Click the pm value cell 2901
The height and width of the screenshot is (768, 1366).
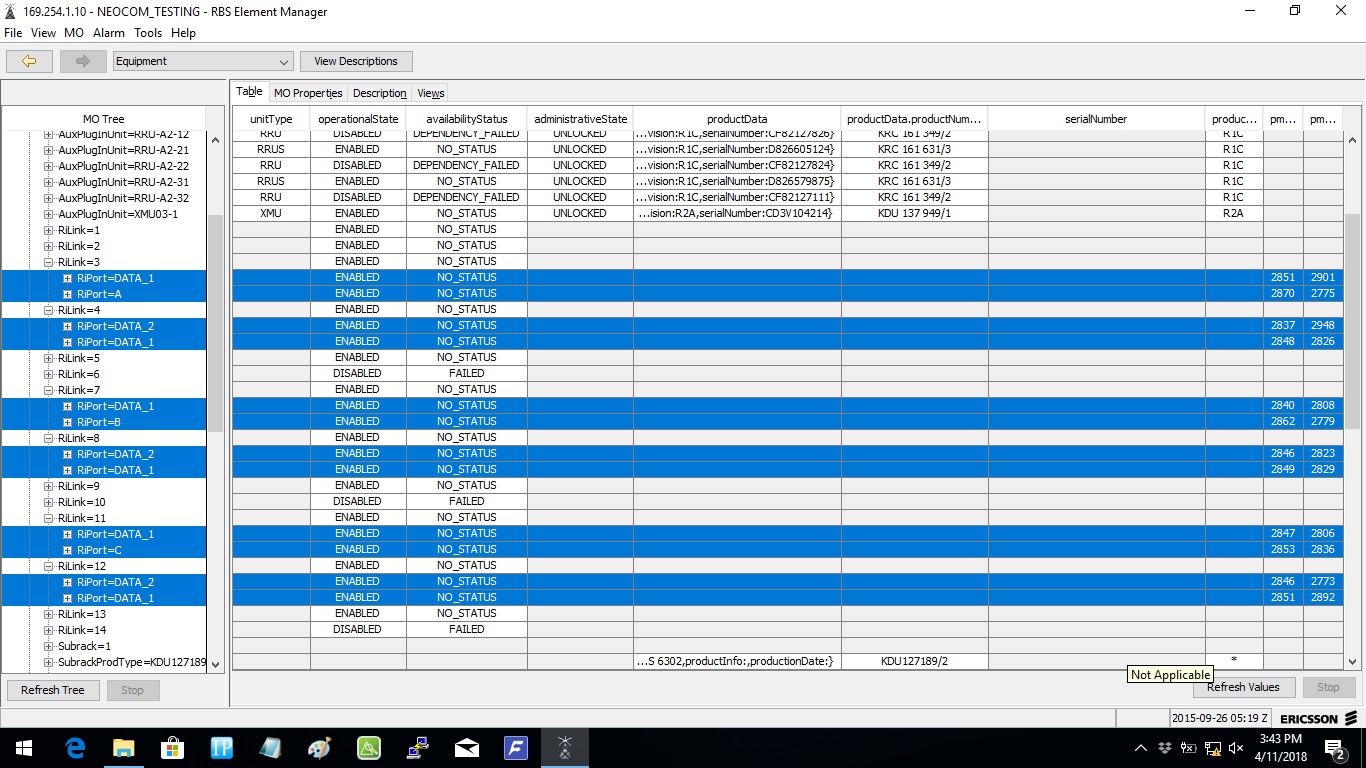[1323, 277]
